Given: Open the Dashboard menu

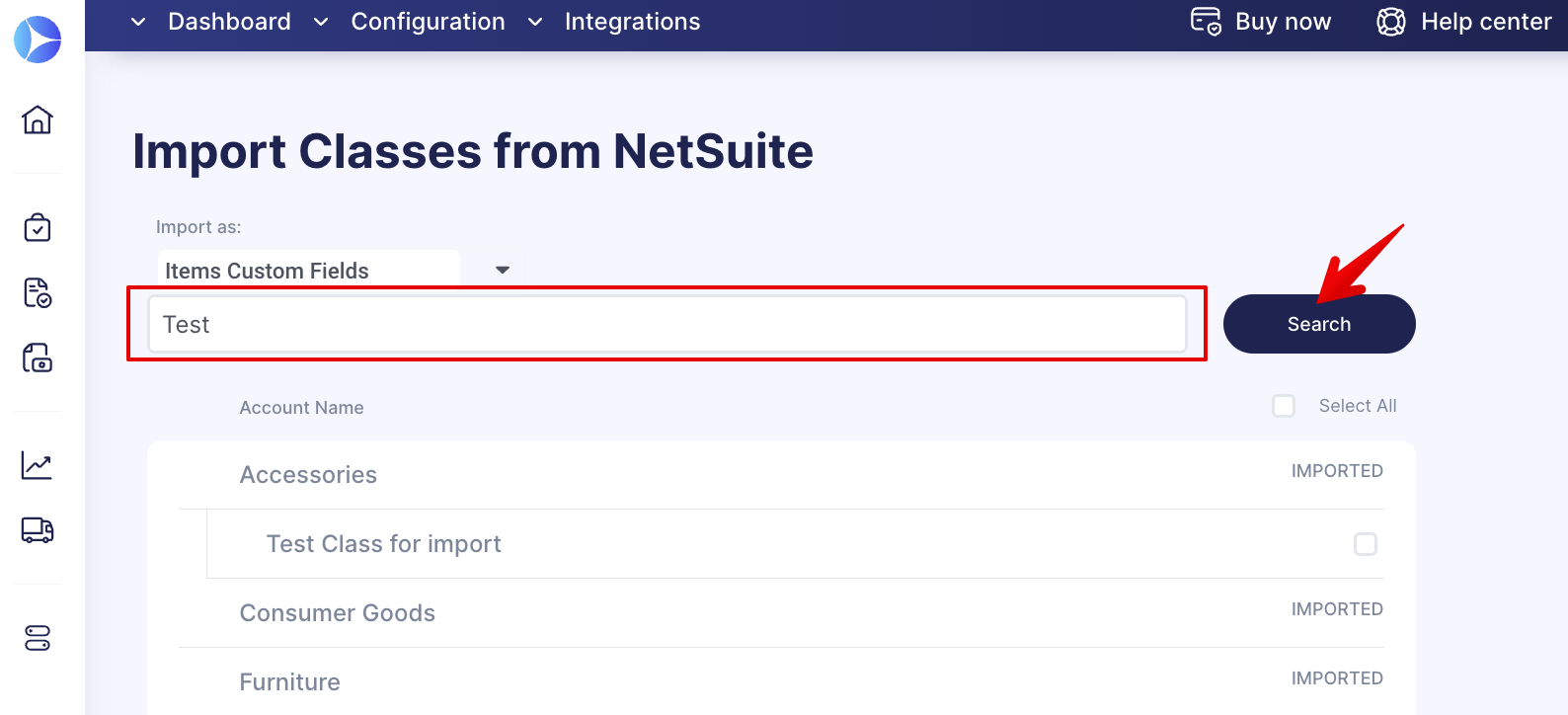Looking at the screenshot, I should [229, 22].
